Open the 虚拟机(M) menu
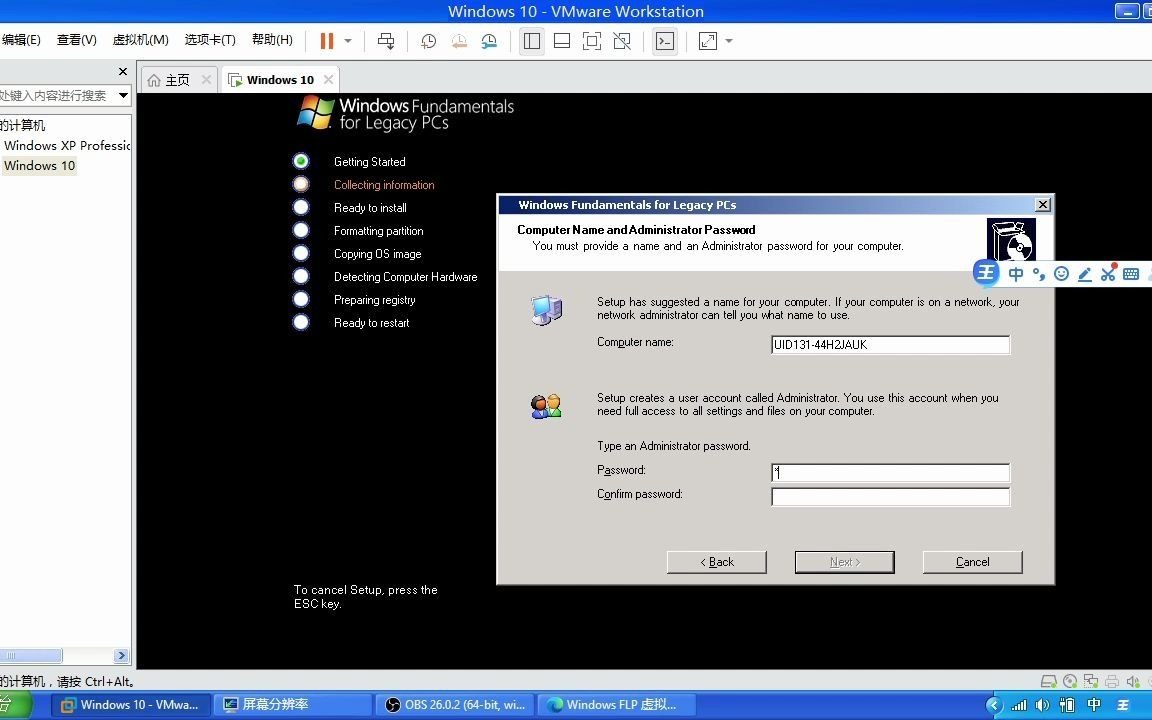 140,40
